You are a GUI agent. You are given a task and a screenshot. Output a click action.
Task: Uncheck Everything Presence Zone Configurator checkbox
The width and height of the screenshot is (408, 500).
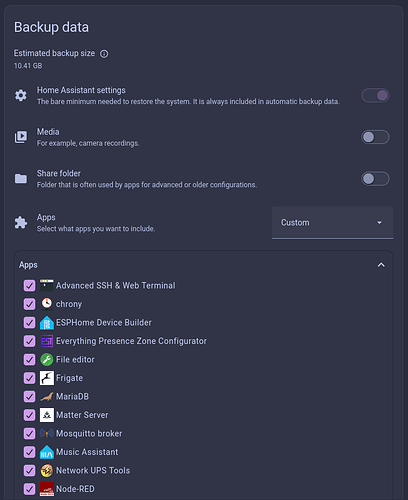click(x=29, y=341)
